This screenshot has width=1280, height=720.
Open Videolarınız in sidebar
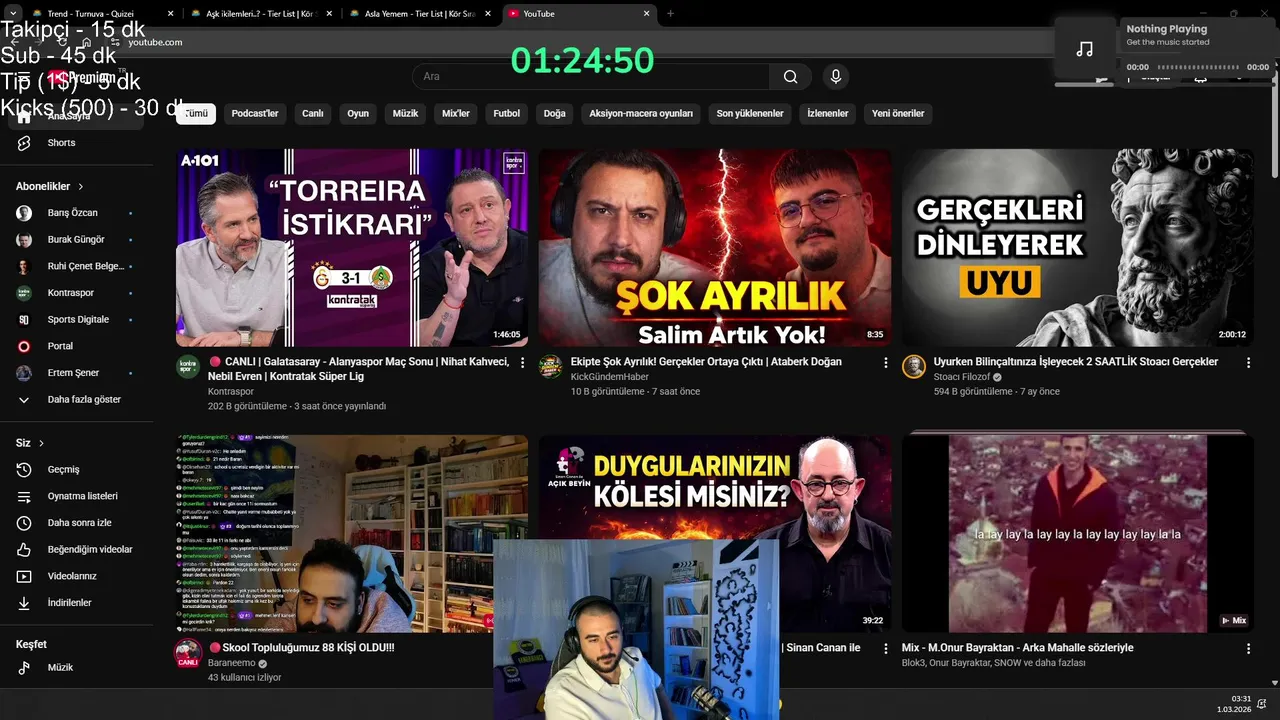pos(76,576)
